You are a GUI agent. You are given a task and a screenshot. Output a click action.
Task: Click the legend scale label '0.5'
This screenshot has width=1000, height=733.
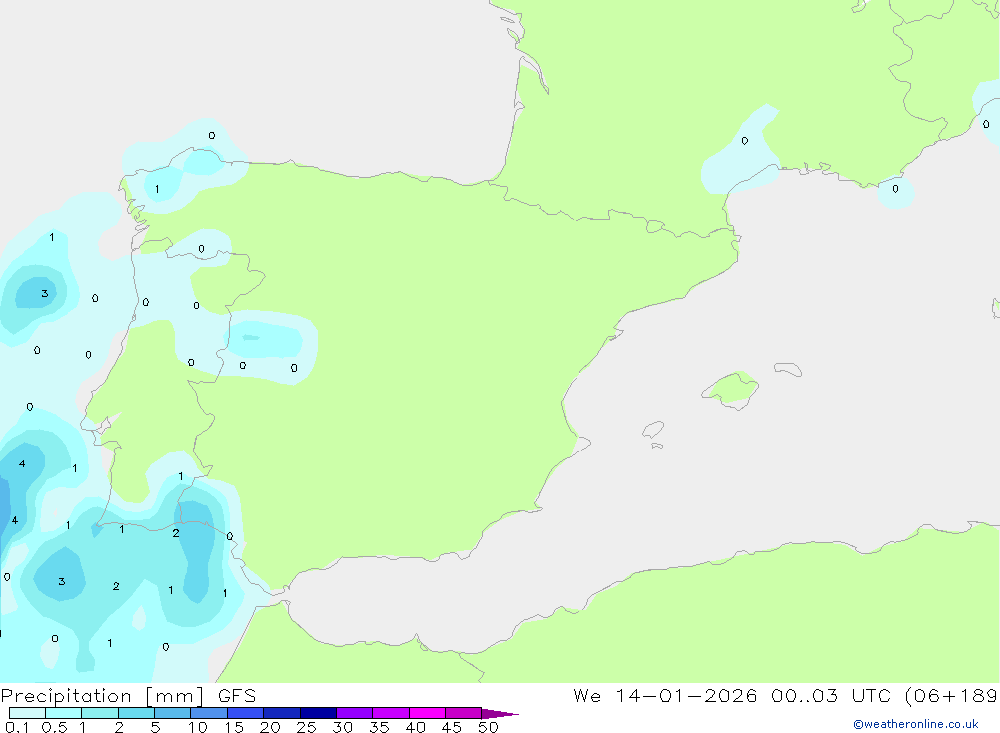tap(54, 727)
